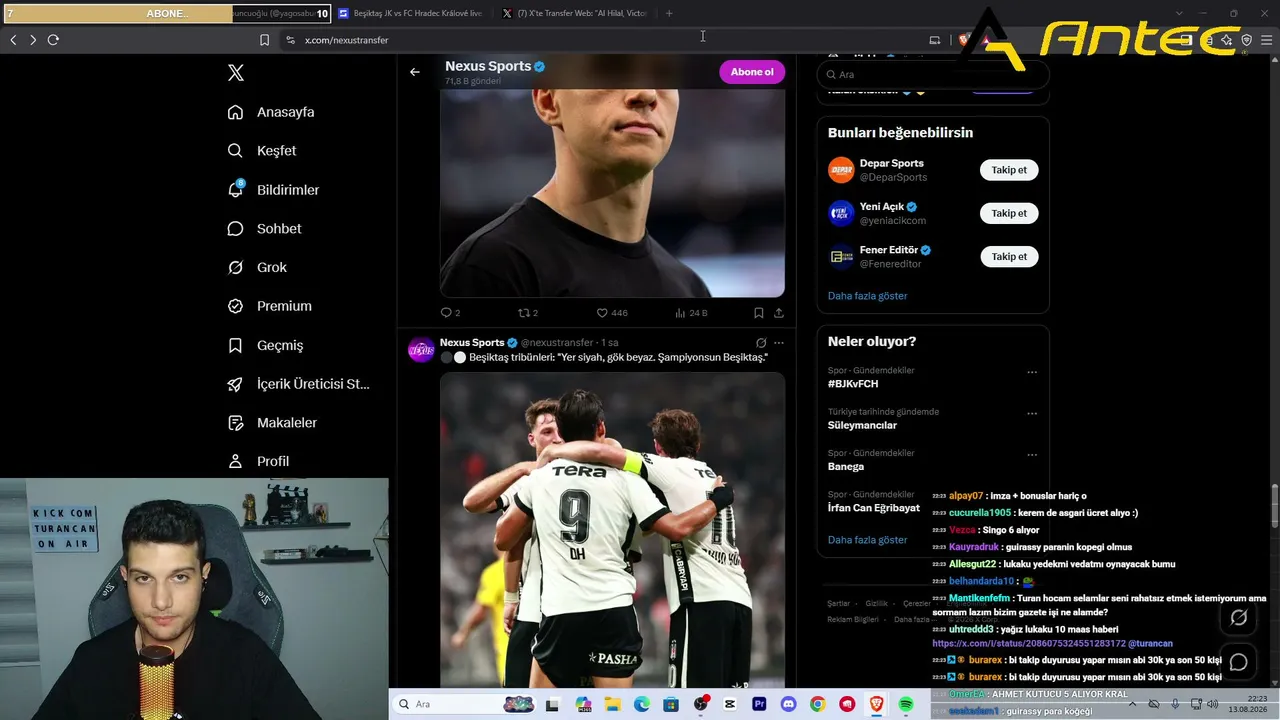The height and width of the screenshot is (720, 1280).
Task: Open the Beşiktaş players photo
Action: (612, 530)
